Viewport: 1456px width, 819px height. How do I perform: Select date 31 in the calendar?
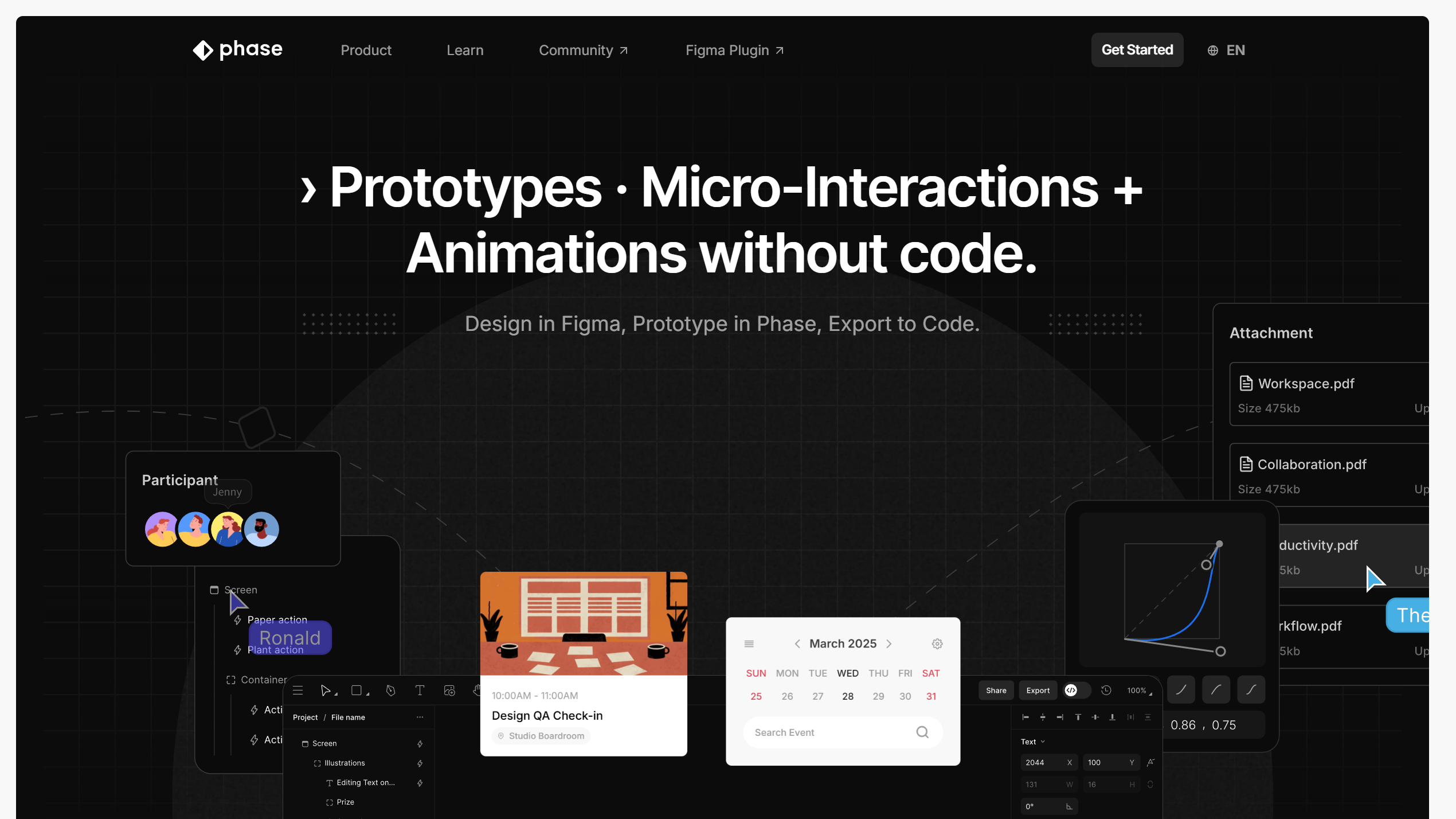(x=931, y=696)
